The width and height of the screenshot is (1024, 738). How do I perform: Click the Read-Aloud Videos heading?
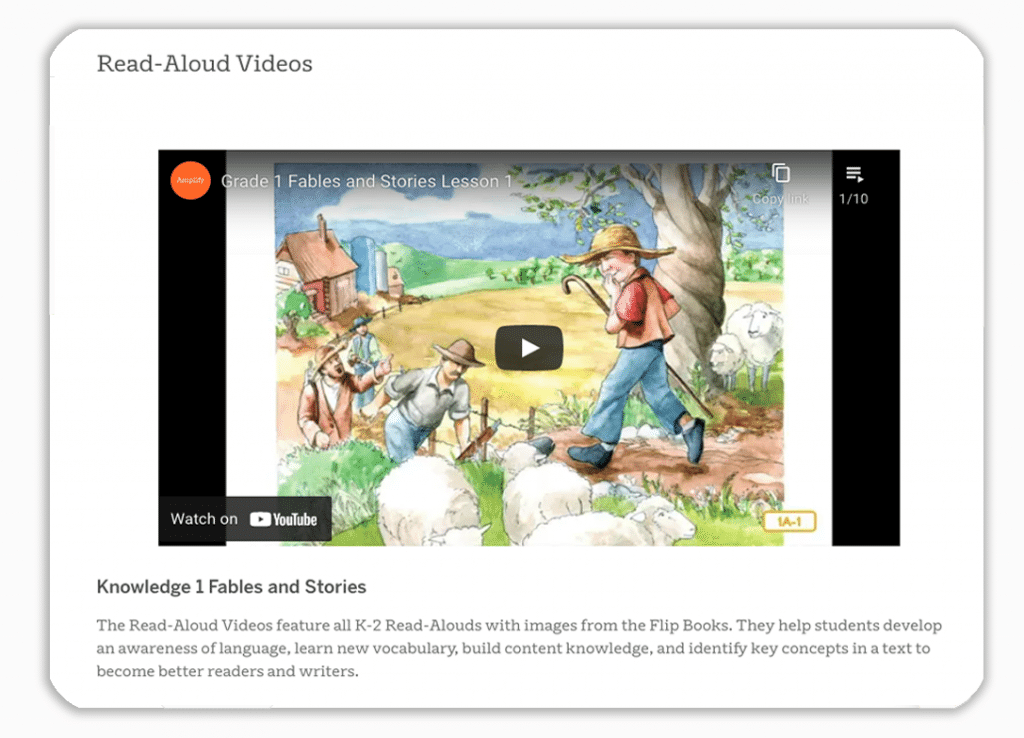click(204, 64)
